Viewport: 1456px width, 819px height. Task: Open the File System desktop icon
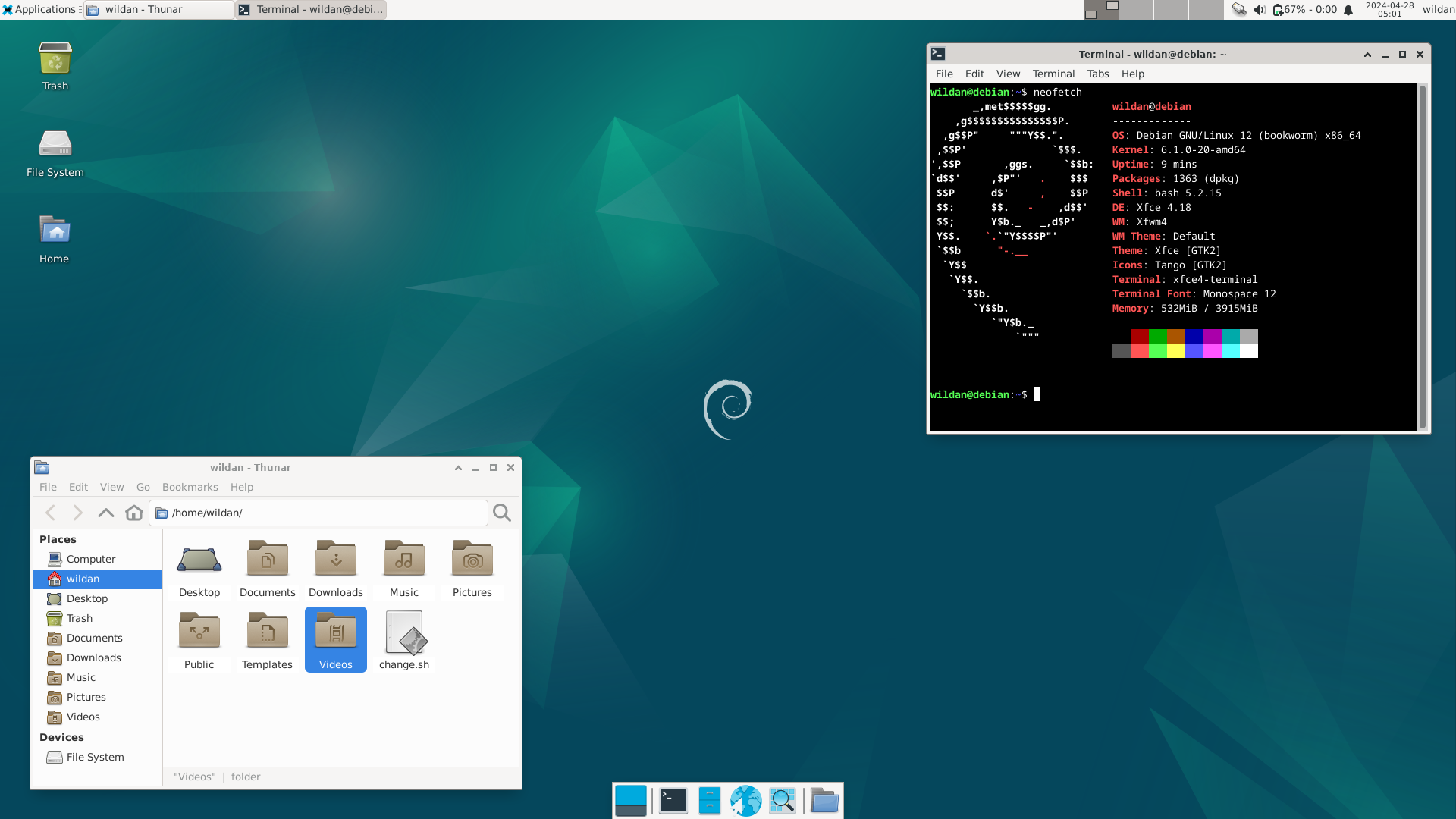point(55,152)
